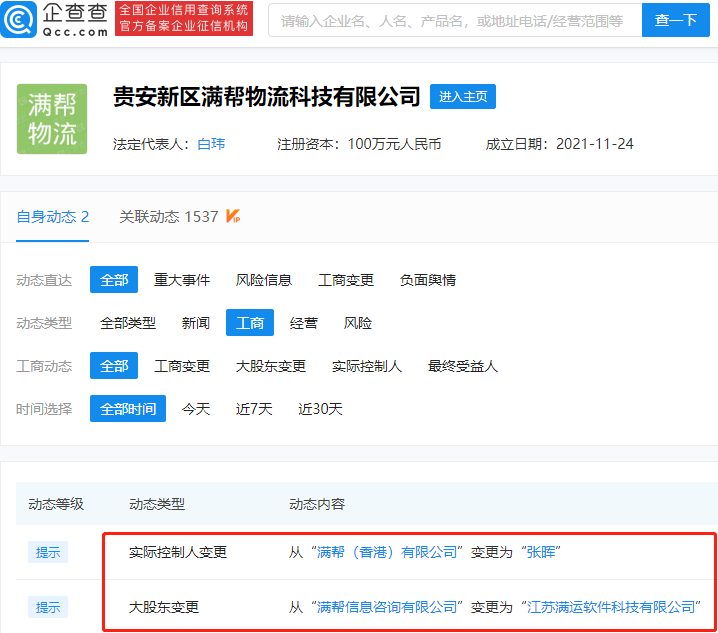Screen dimensions: 718x633
Task: Select 重大事件 in 动态直达 filter
Action: 182,280
